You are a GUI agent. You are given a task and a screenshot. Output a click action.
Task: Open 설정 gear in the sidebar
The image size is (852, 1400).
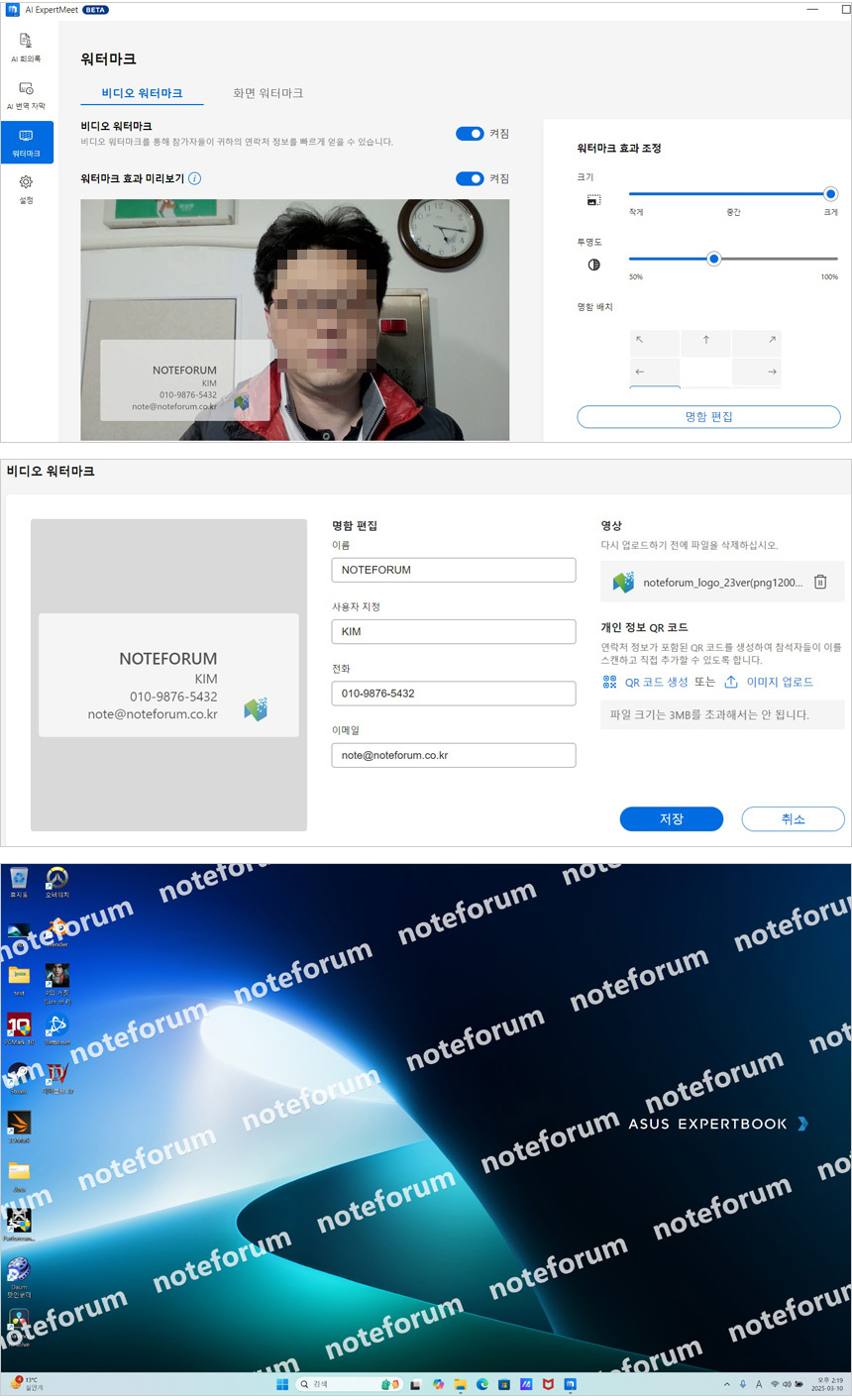(26, 187)
